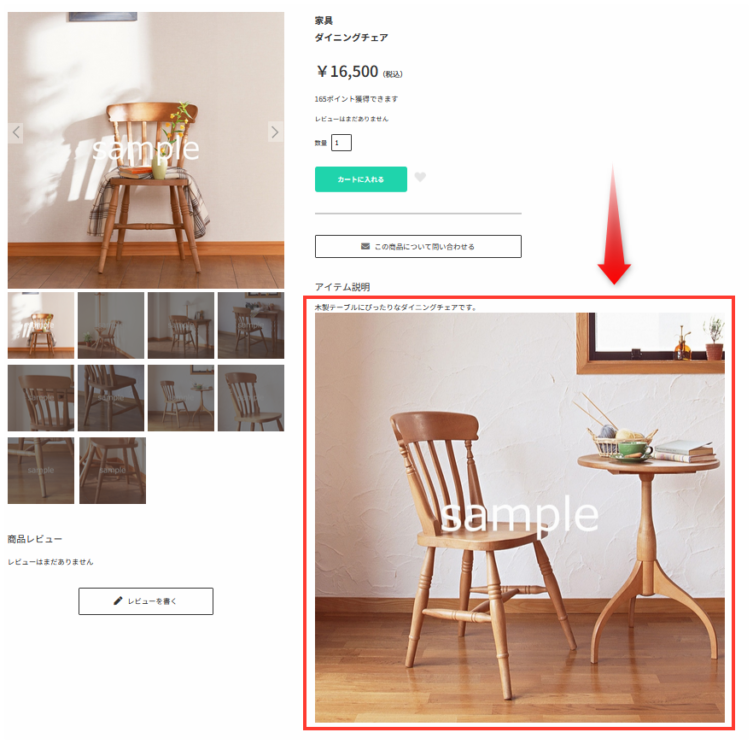Click the previous image arrow on the main photo

coord(16,133)
